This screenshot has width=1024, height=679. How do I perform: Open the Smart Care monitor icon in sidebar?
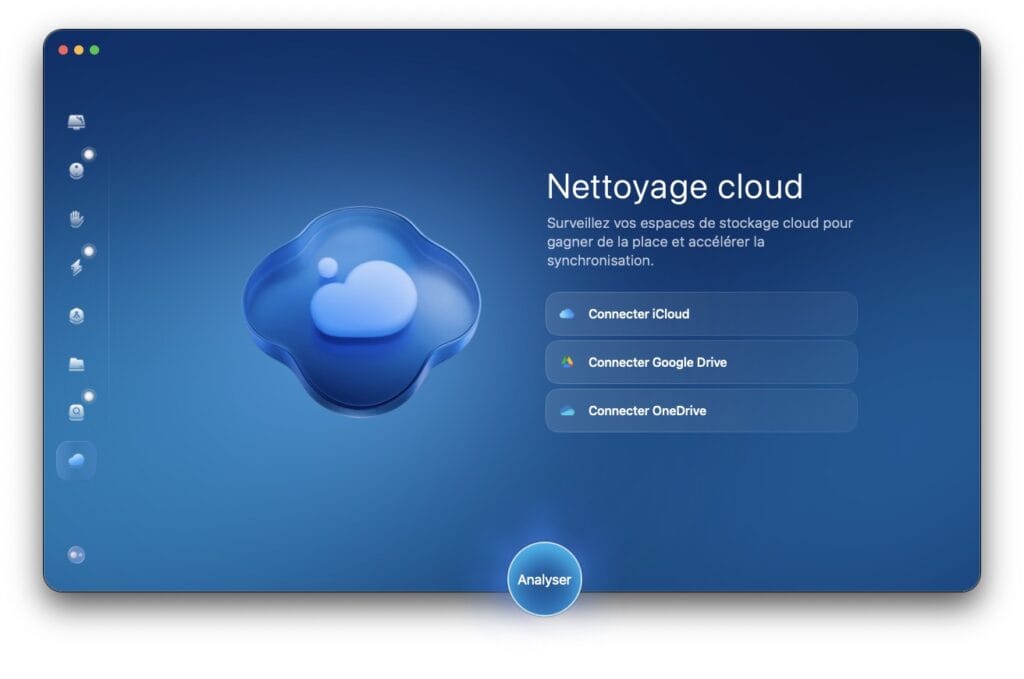76,122
